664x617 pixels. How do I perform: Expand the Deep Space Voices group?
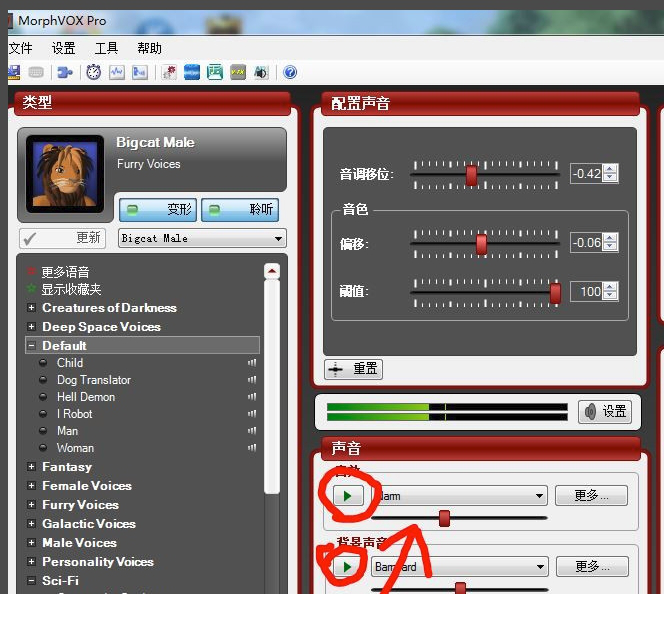coord(31,326)
